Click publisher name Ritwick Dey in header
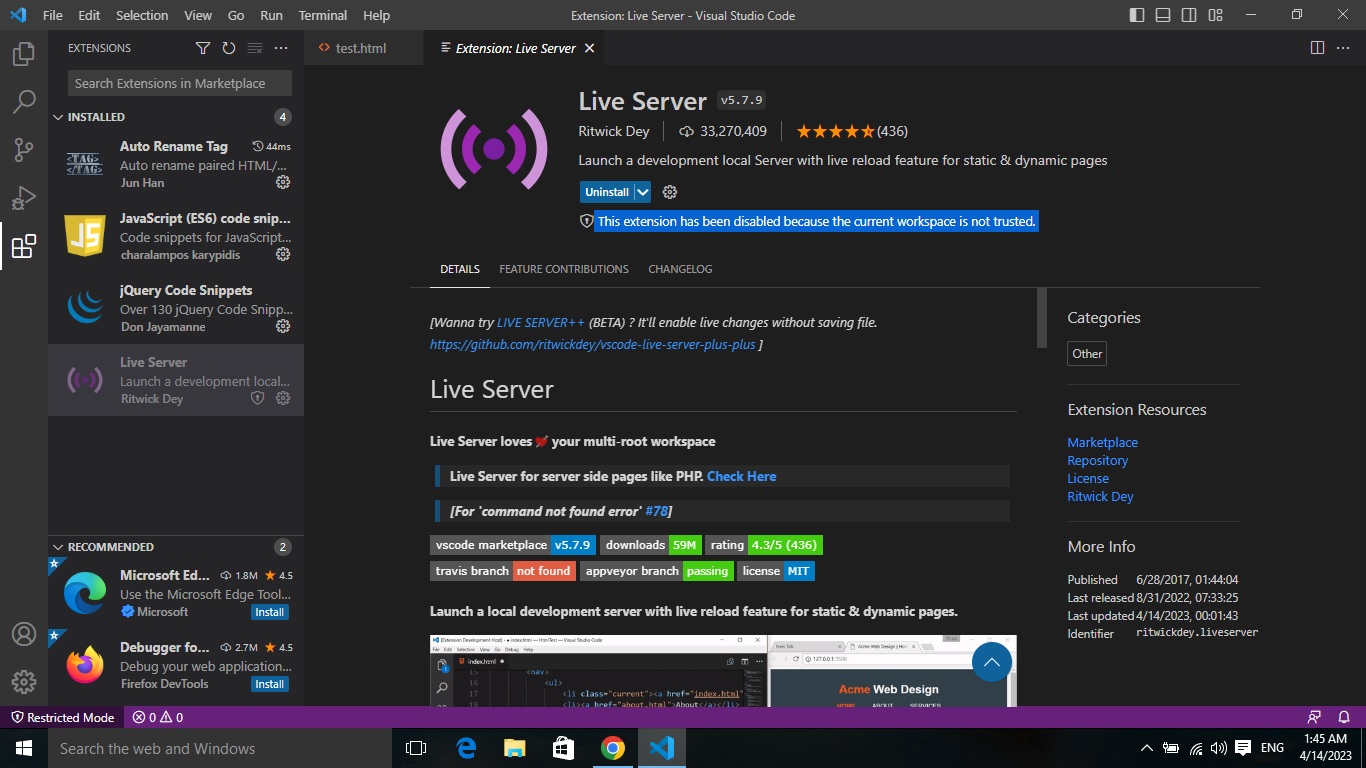 614,131
